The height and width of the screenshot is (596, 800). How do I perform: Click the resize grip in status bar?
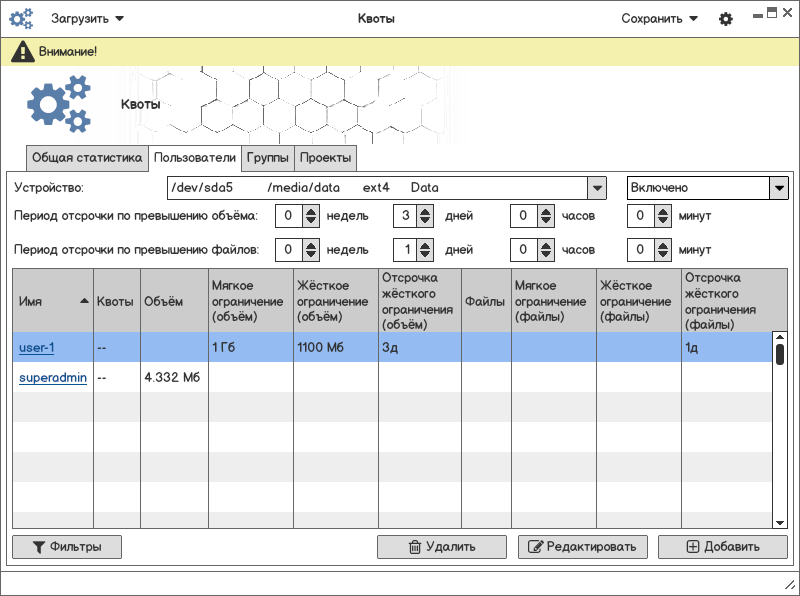tap(787, 583)
